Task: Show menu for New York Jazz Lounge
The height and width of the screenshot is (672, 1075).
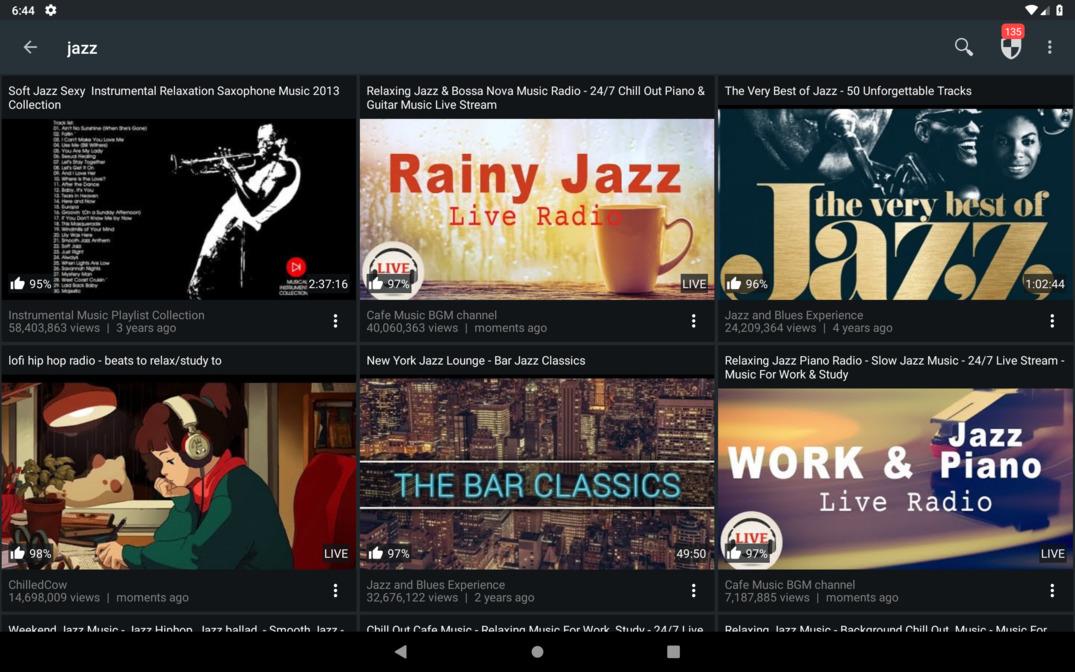Action: [693, 591]
